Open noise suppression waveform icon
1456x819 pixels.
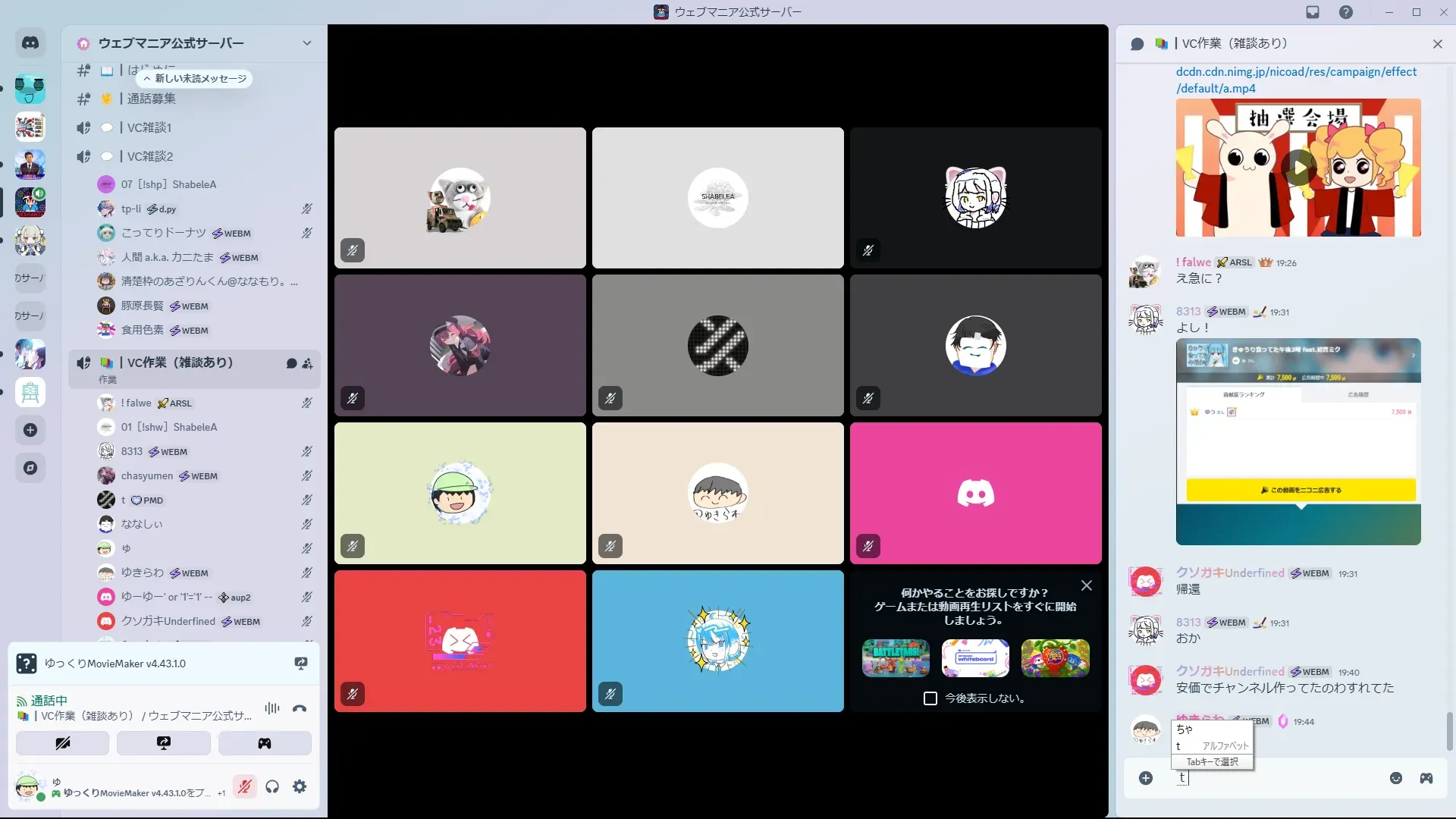pos(271,708)
